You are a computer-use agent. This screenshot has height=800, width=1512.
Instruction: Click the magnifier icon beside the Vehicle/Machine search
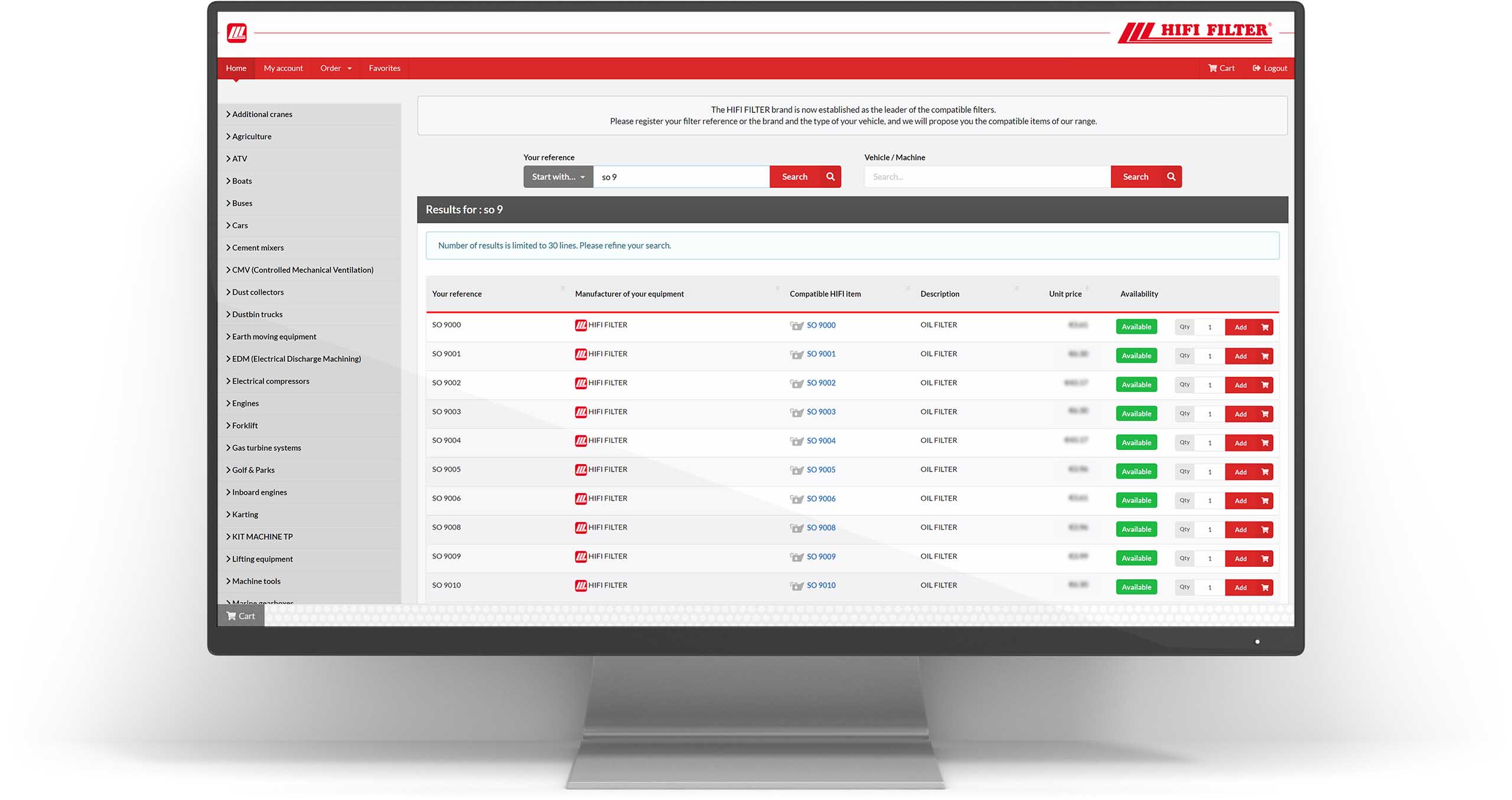point(1171,177)
